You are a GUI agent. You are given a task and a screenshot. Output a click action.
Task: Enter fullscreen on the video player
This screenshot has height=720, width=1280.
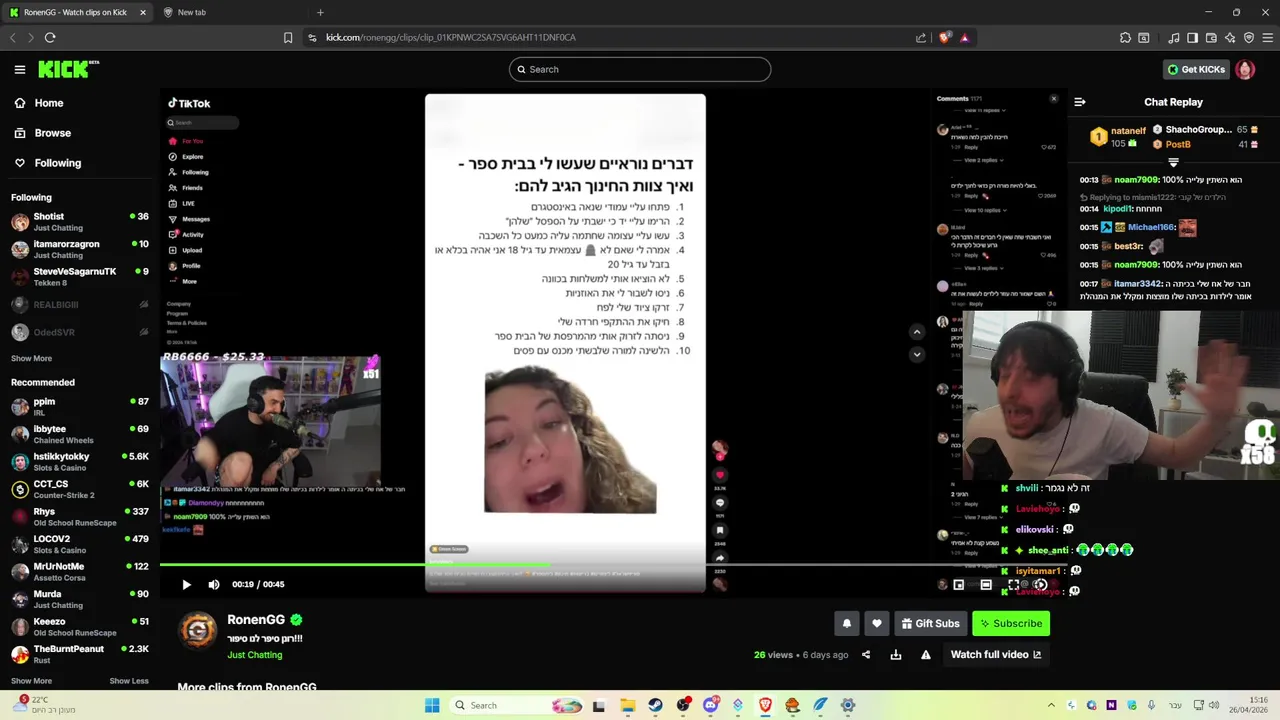[x=1014, y=584]
